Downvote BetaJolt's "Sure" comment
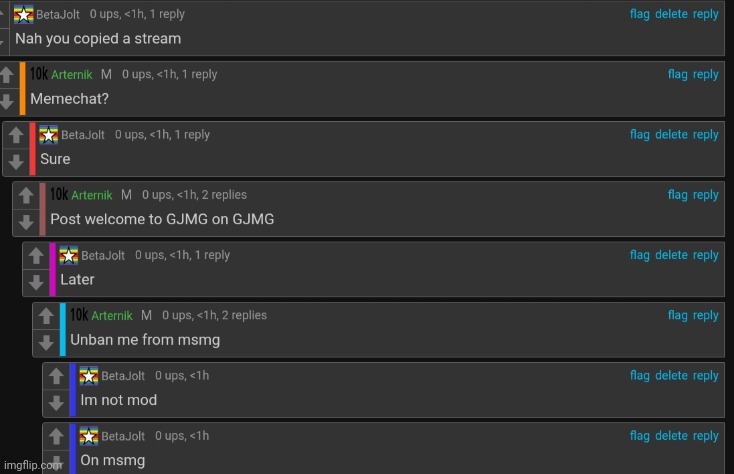This screenshot has height=474, width=734. [16, 161]
